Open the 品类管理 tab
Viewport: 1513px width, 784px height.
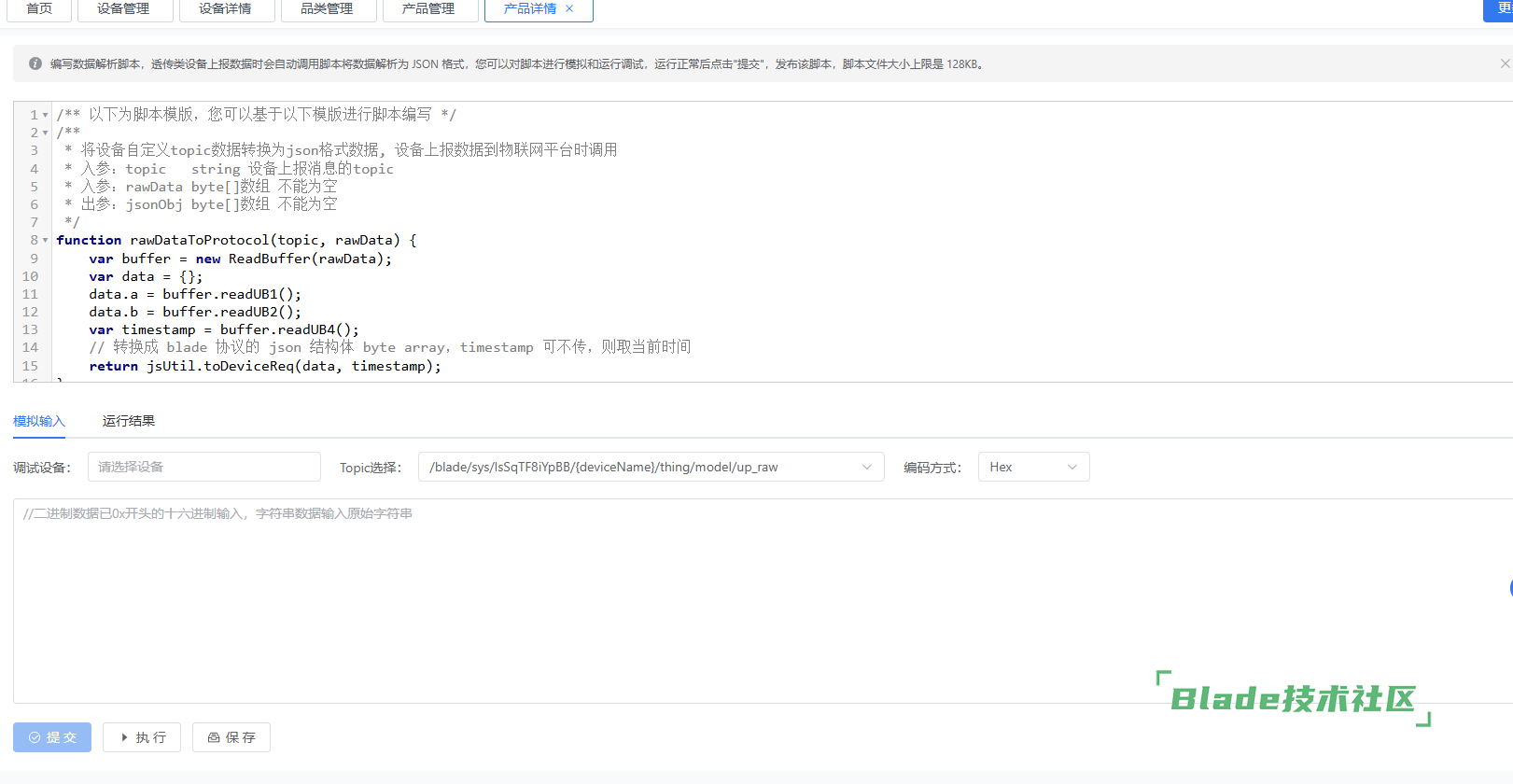[327, 8]
